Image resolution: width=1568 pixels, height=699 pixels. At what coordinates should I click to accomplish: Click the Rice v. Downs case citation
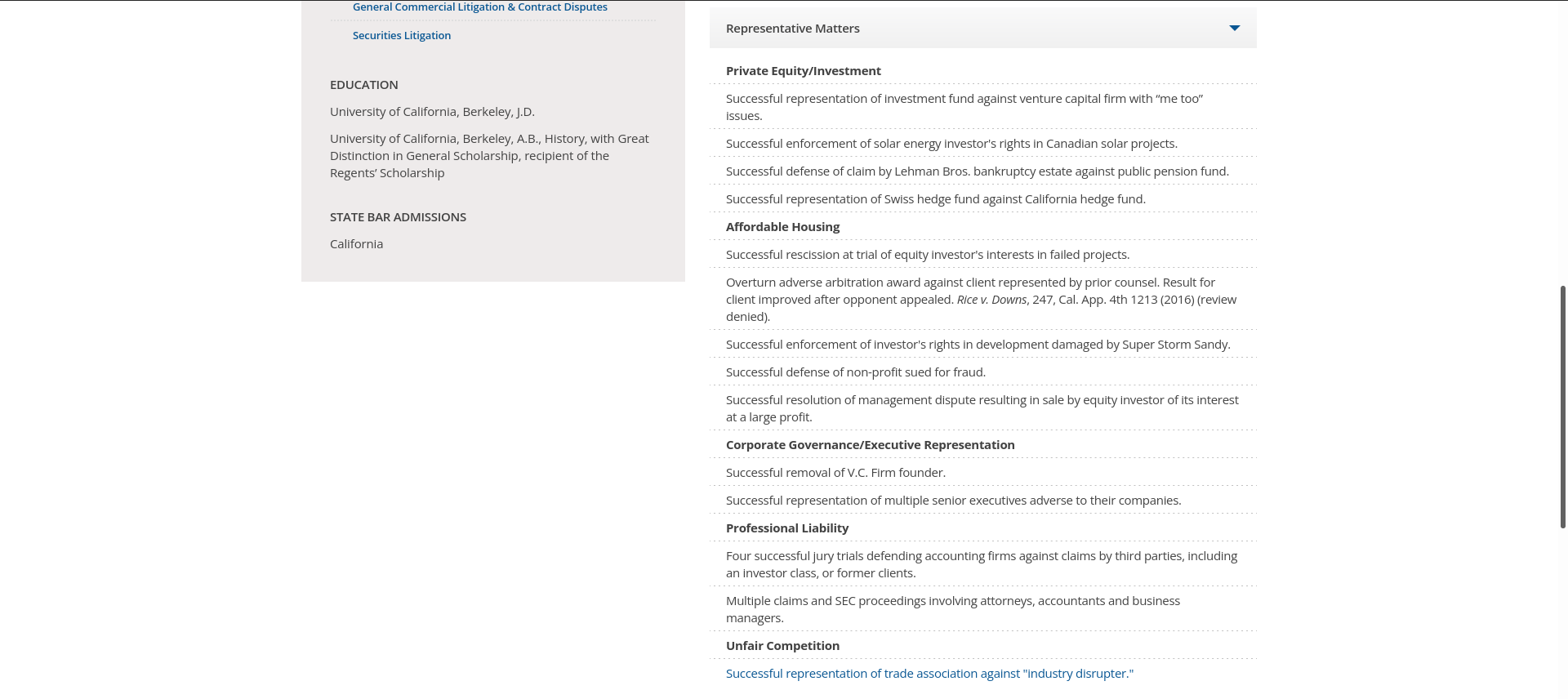(991, 300)
